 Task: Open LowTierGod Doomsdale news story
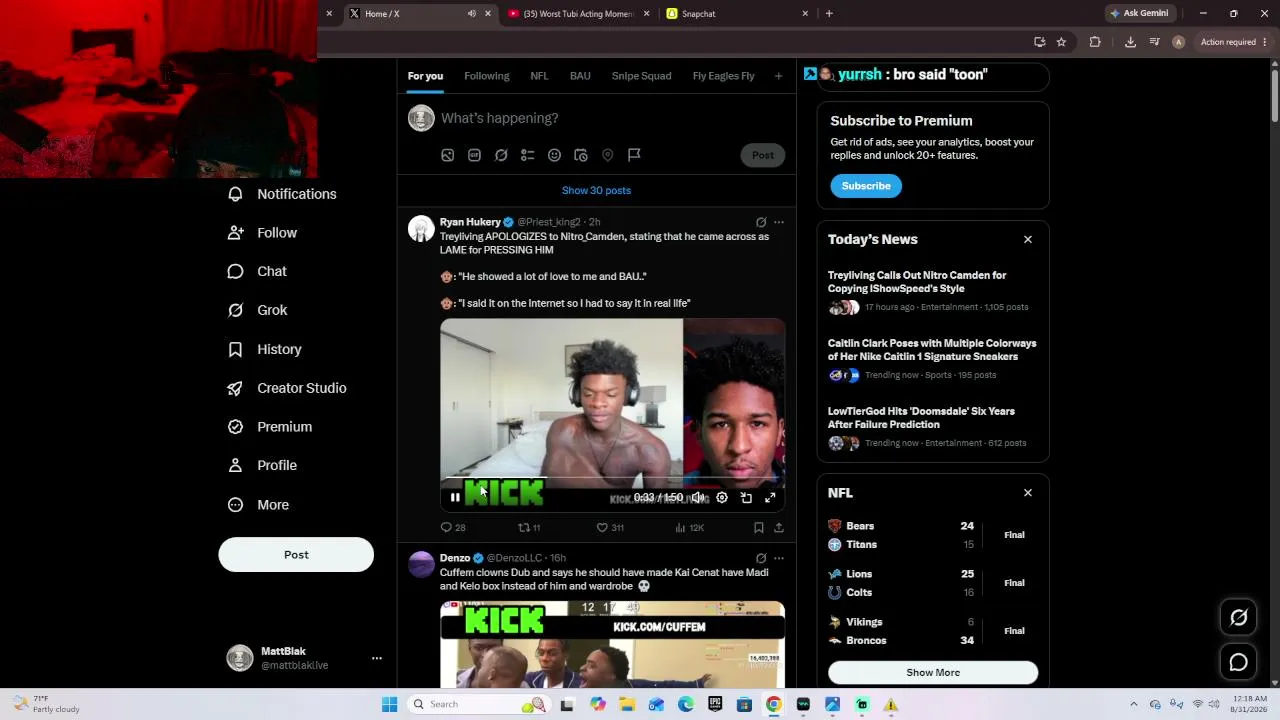tap(933, 427)
